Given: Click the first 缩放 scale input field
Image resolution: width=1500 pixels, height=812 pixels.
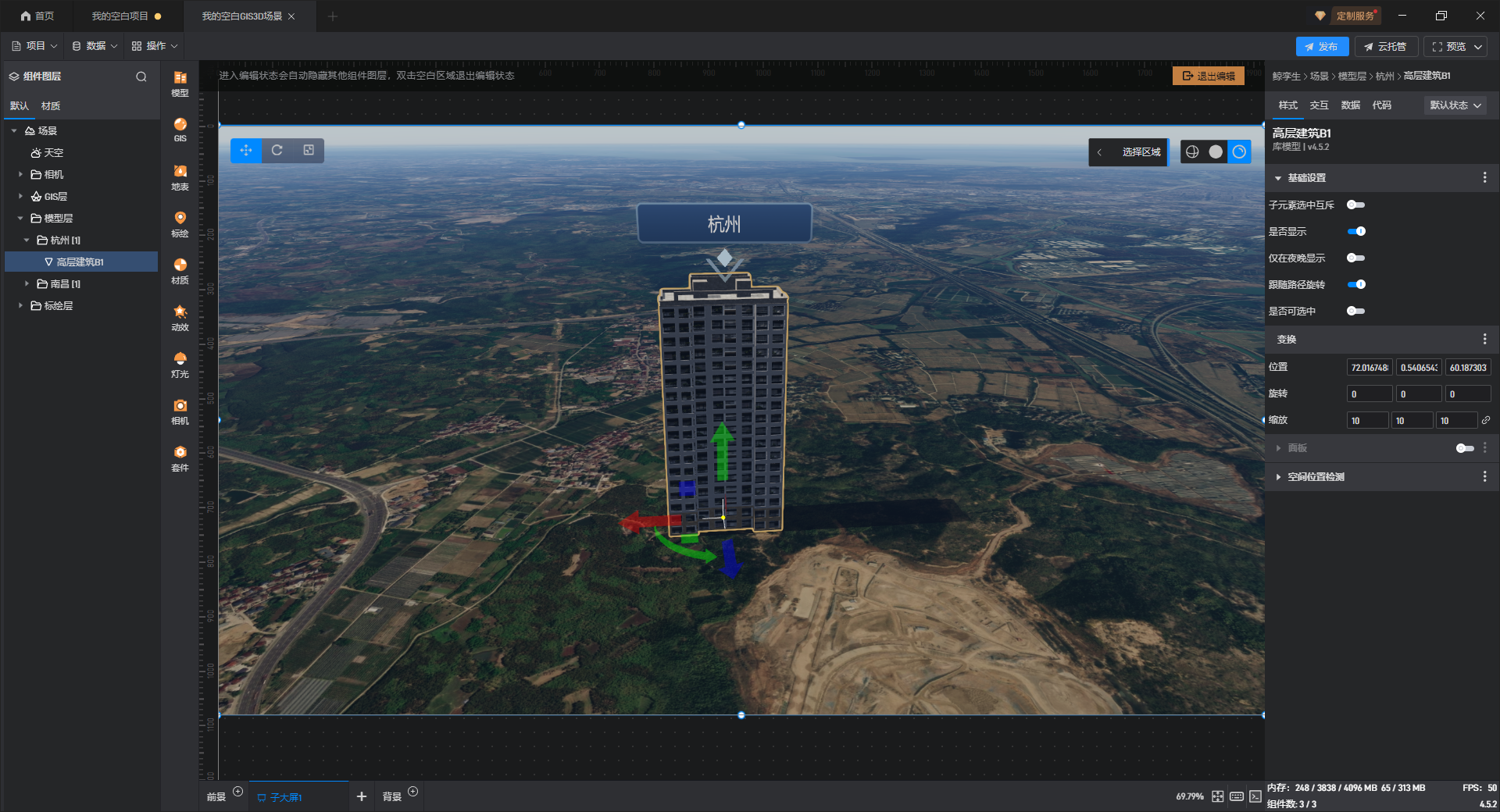Looking at the screenshot, I should tap(1368, 421).
